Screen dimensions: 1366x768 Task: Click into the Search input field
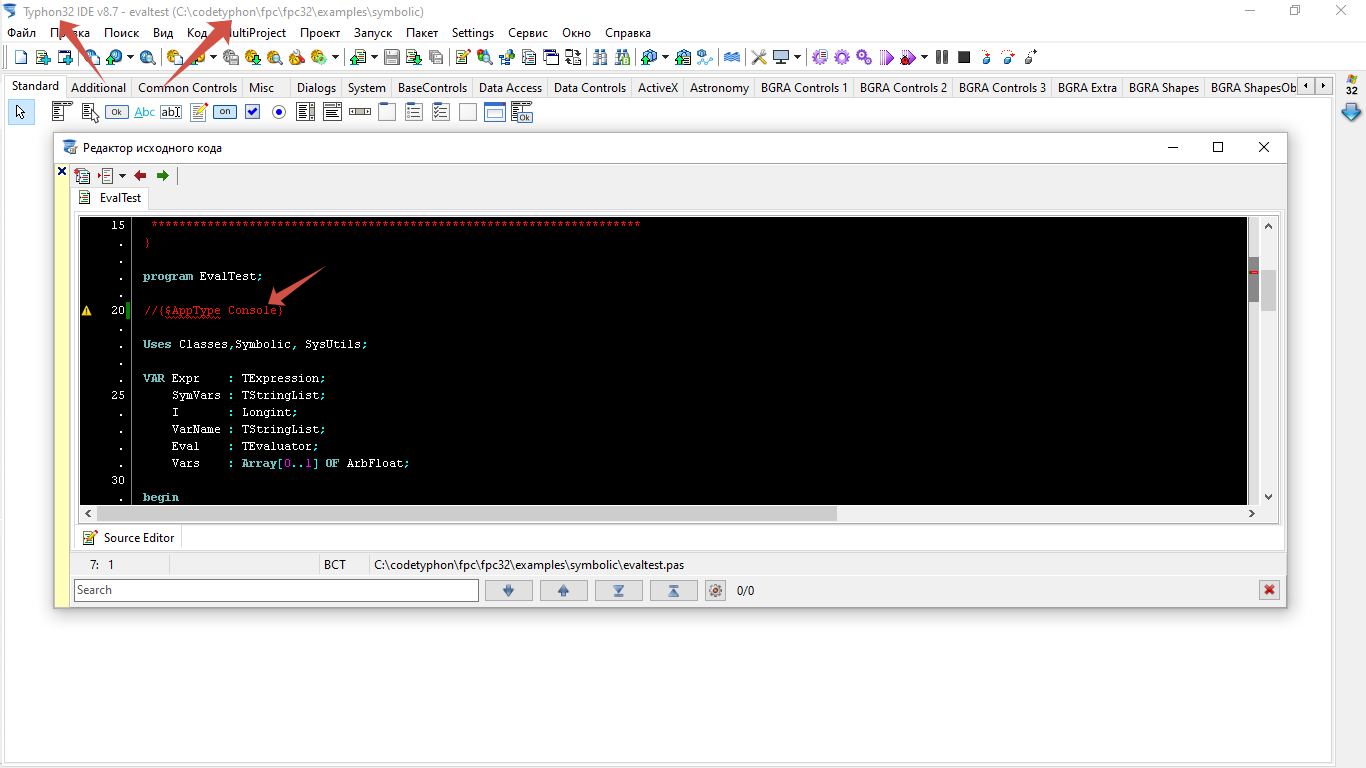coord(276,590)
